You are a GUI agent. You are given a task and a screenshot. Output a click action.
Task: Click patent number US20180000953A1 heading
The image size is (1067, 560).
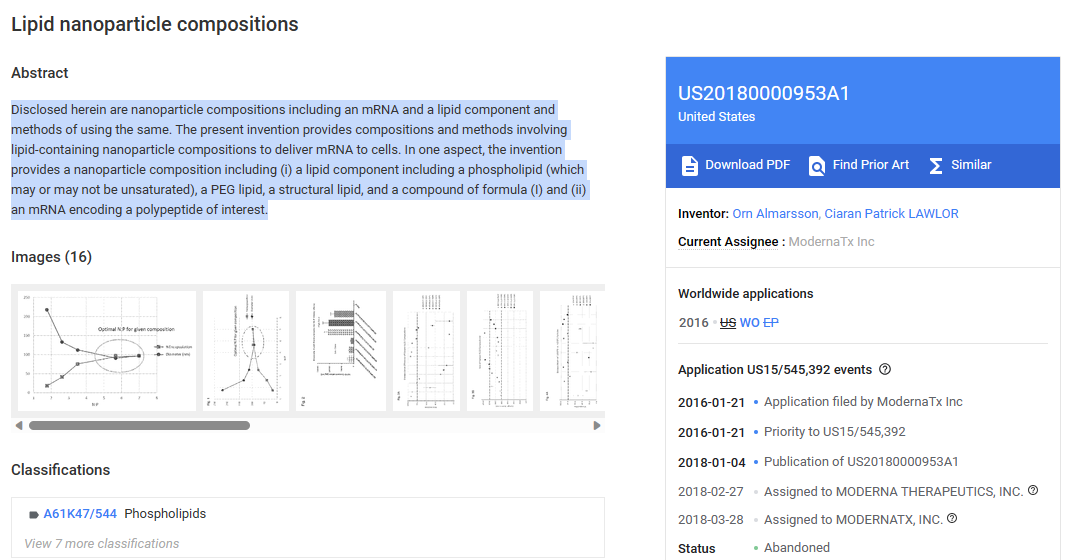point(764,93)
